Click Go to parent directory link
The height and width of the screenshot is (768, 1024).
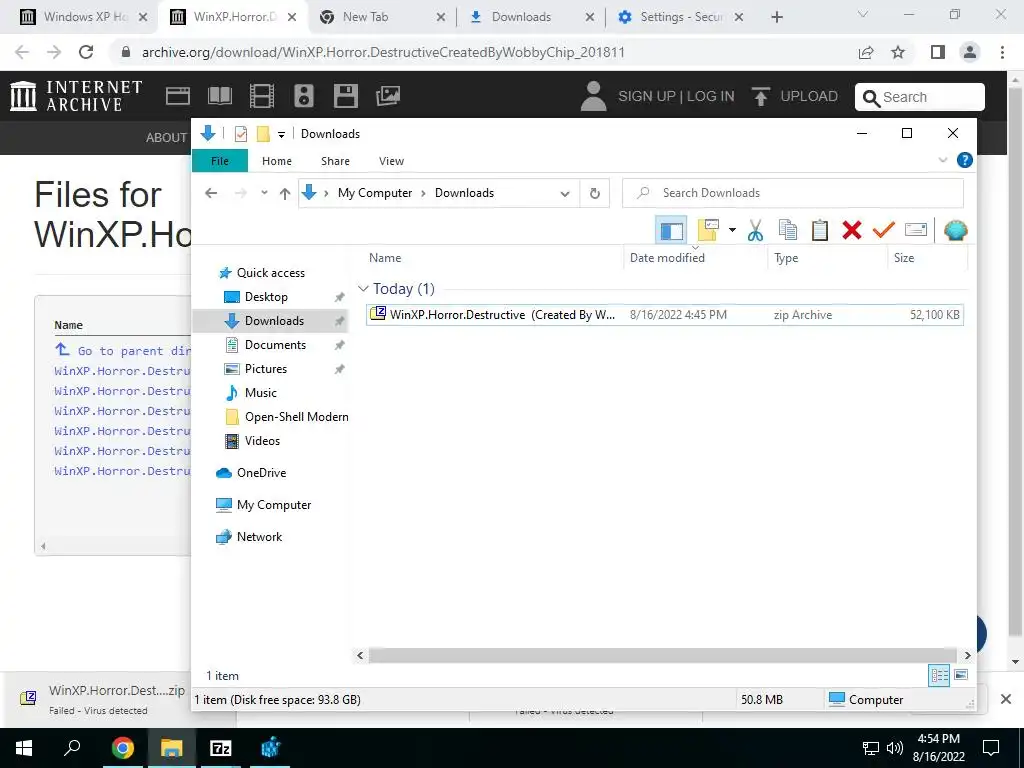click(x=123, y=350)
